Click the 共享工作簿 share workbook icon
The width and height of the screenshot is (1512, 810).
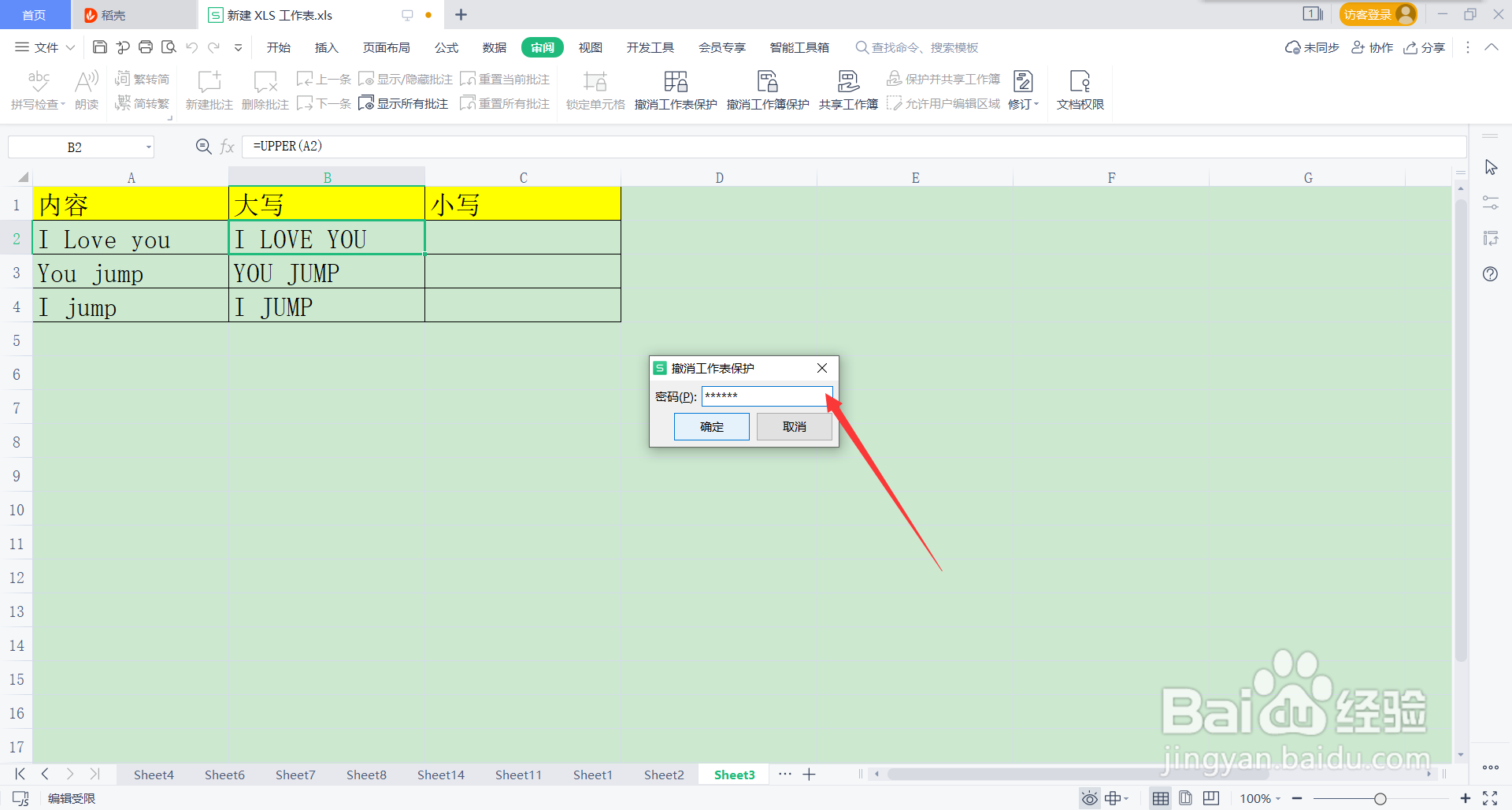point(847,89)
